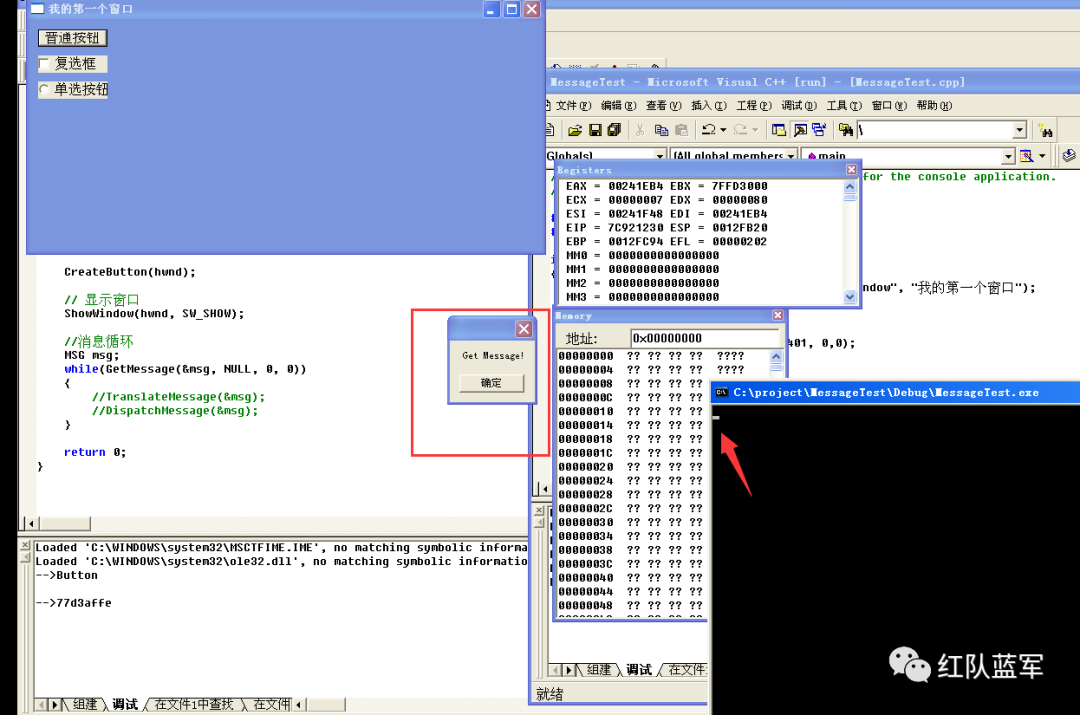Click left arrow of code editor horizontal scrollbar
Screen dimensions: 1080x715
(30, 524)
